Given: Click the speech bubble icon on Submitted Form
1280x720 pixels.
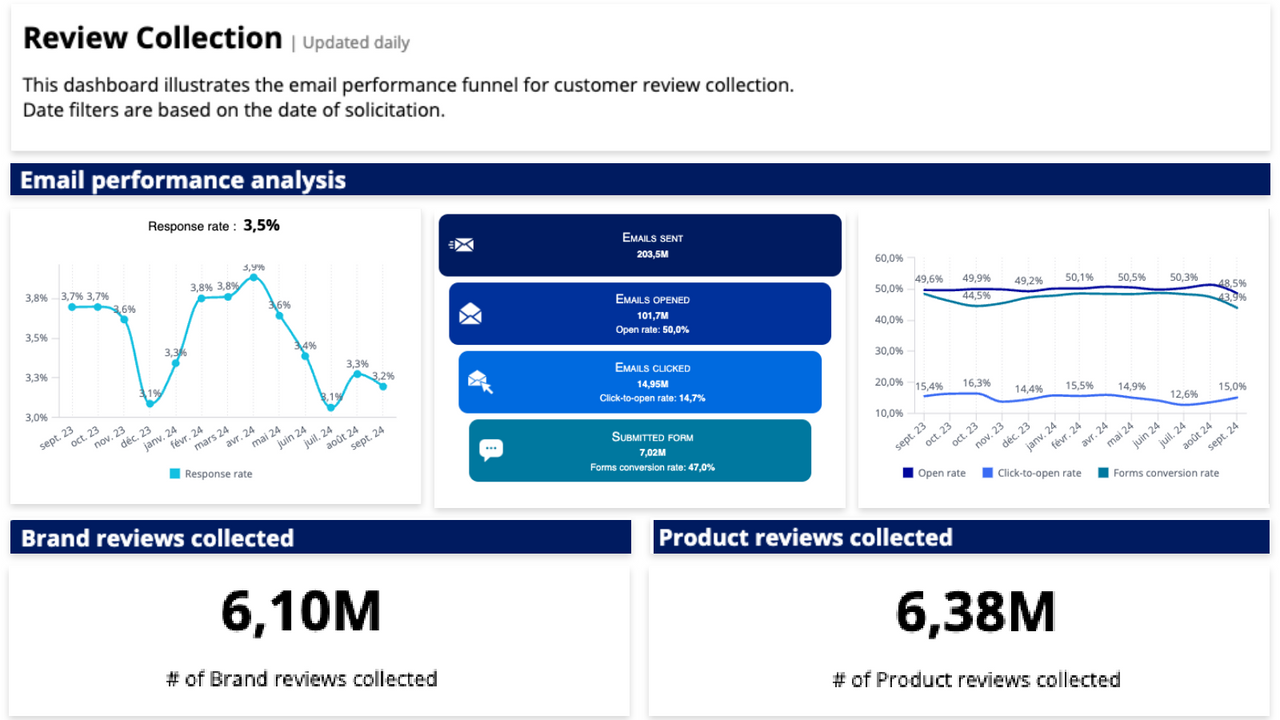Looking at the screenshot, I should (490, 449).
